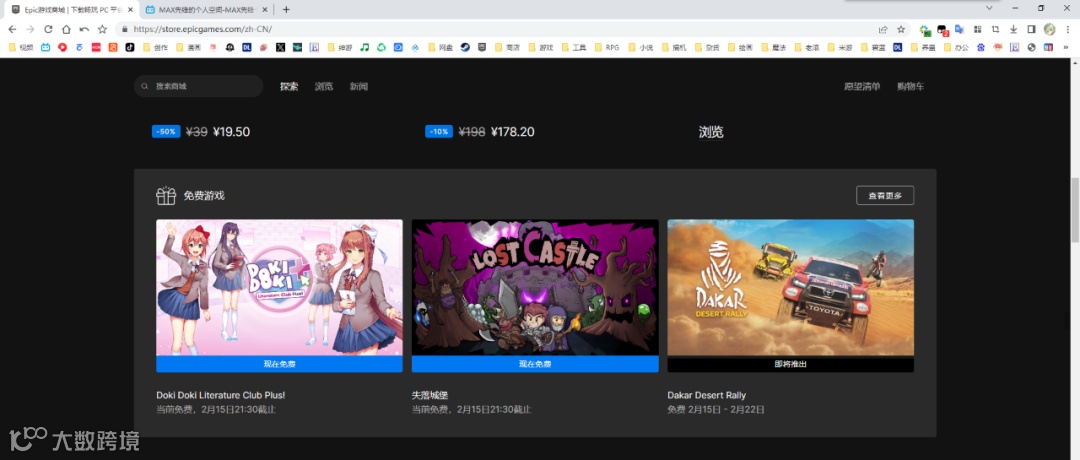1080x460 pixels.
Task: Open the Chrome three-dot menu
Action: coord(1067,29)
